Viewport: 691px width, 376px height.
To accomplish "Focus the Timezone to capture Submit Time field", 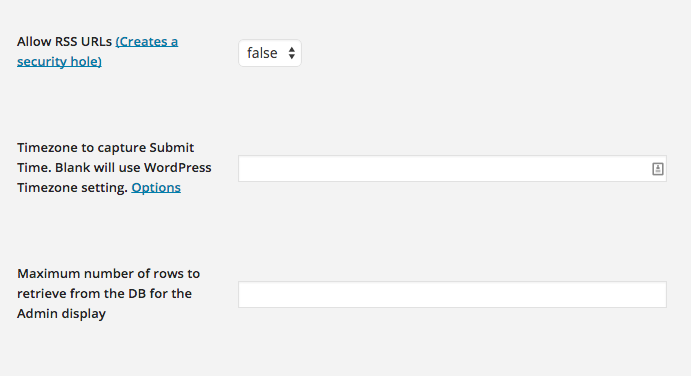I will coord(452,168).
